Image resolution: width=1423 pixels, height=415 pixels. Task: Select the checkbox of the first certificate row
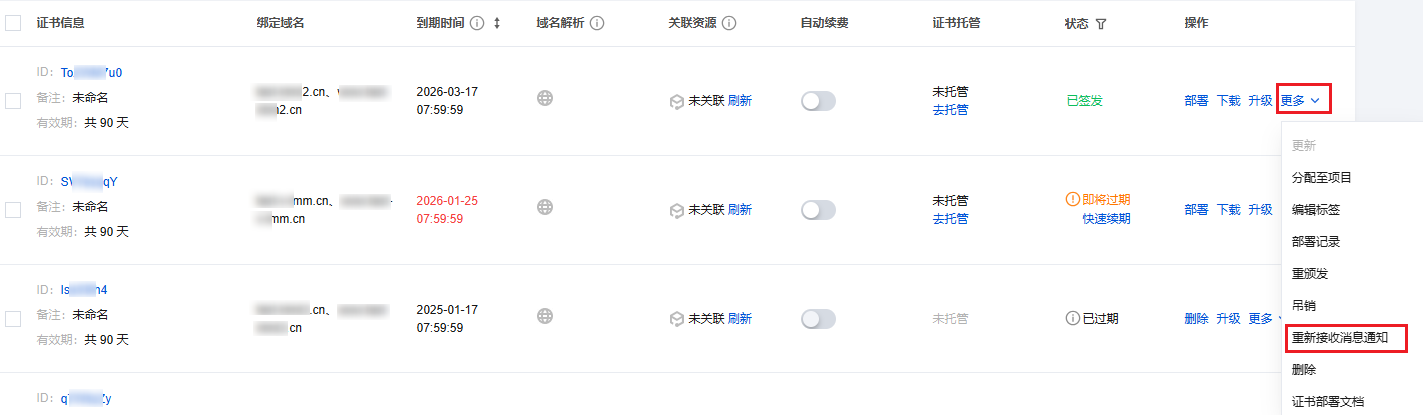(x=13, y=100)
